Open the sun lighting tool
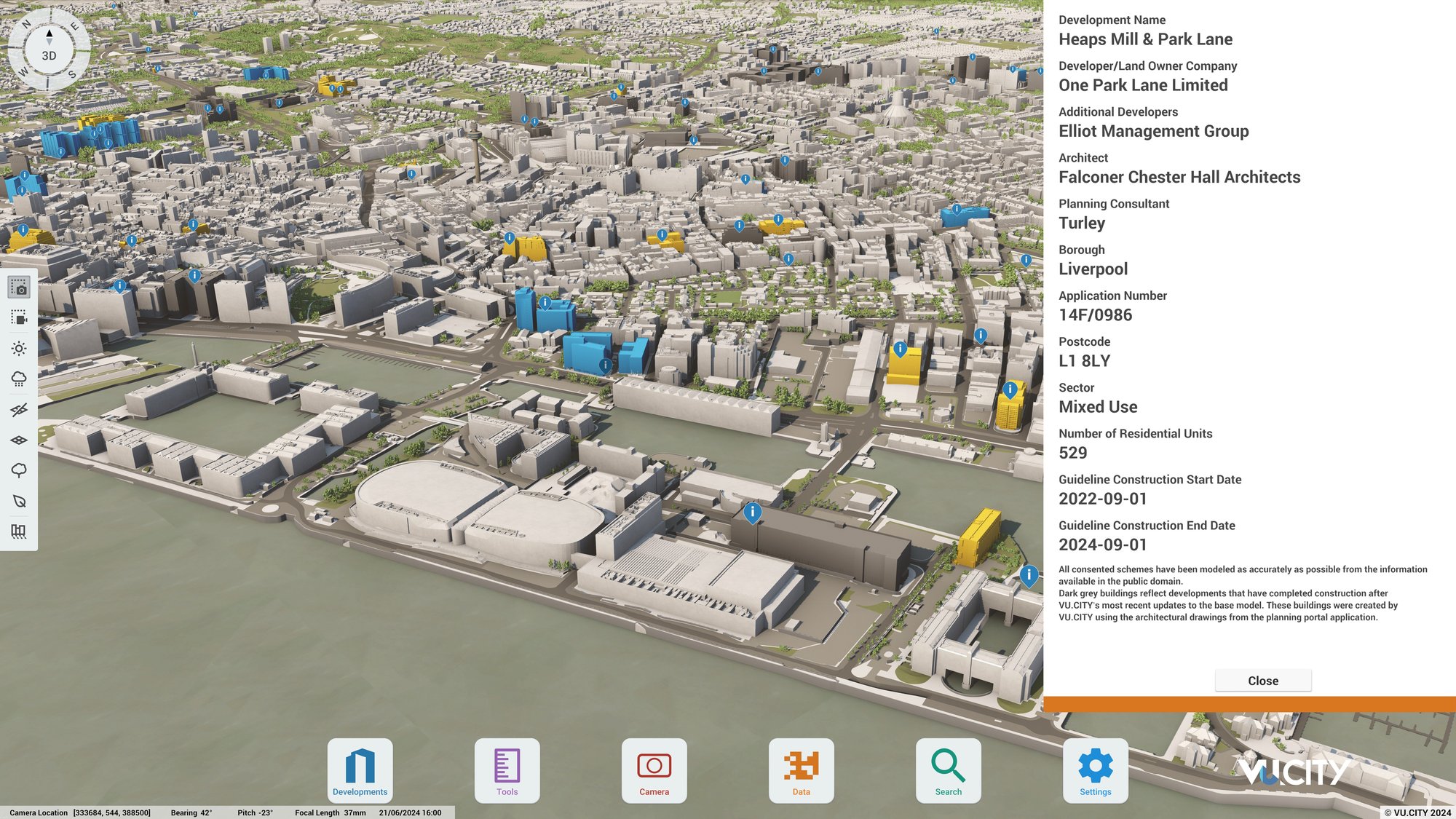Viewport: 1456px width, 819px height. point(19,349)
